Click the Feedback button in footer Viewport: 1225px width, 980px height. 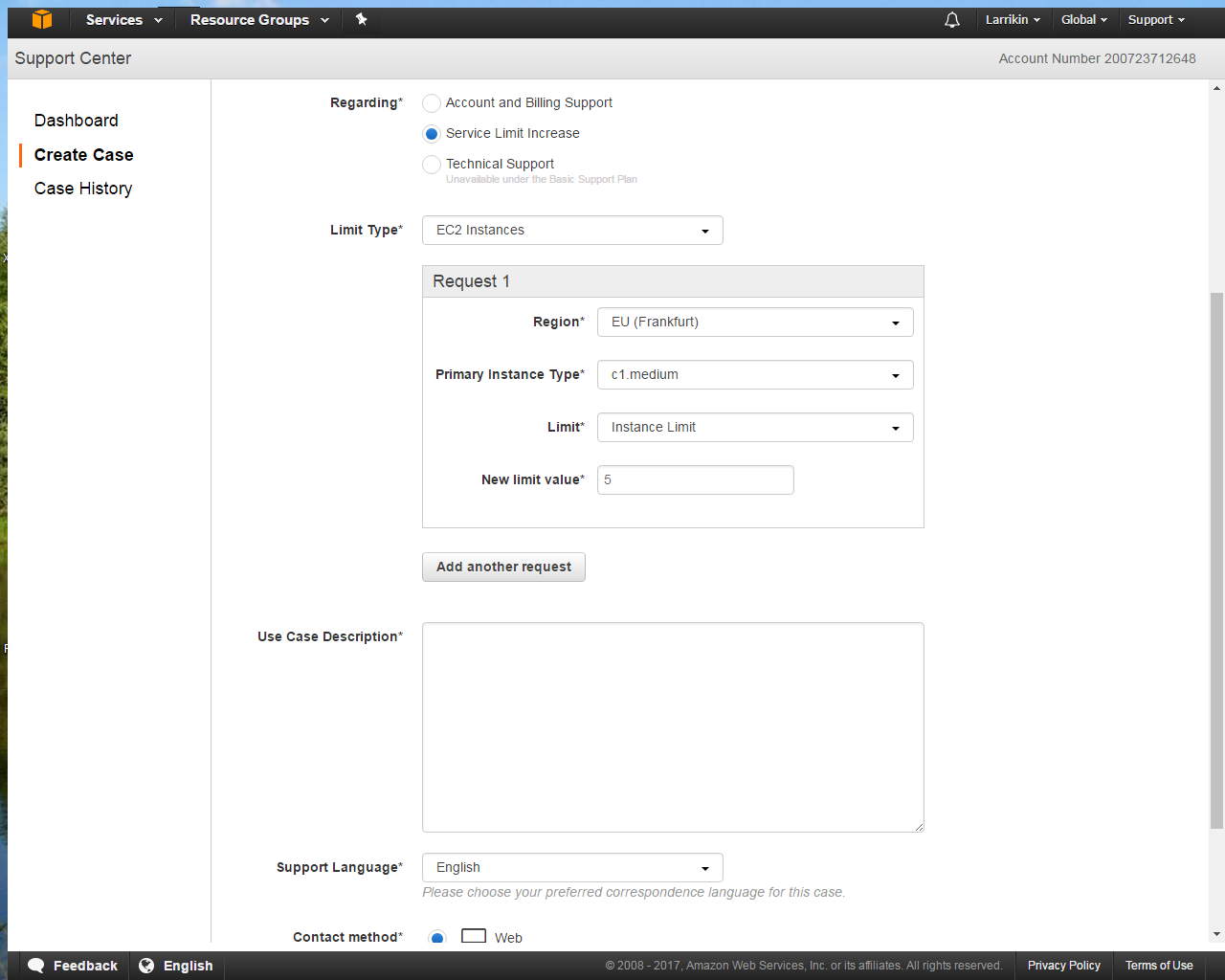[x=73, y=966]
